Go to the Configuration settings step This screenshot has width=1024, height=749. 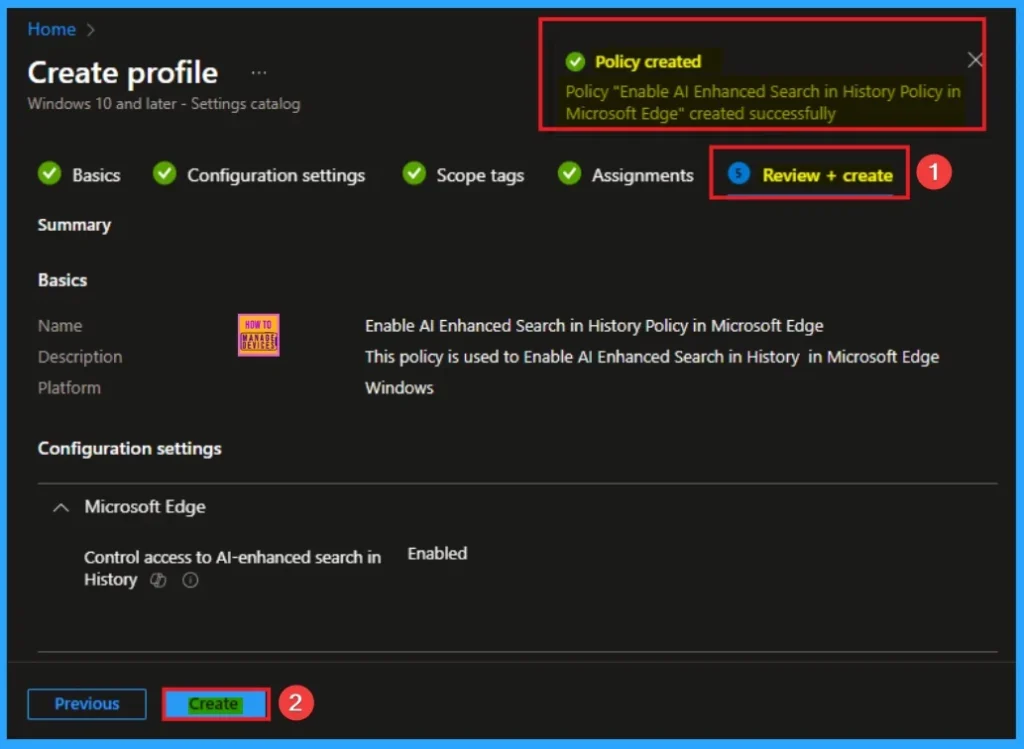click(x=276, y=175)
